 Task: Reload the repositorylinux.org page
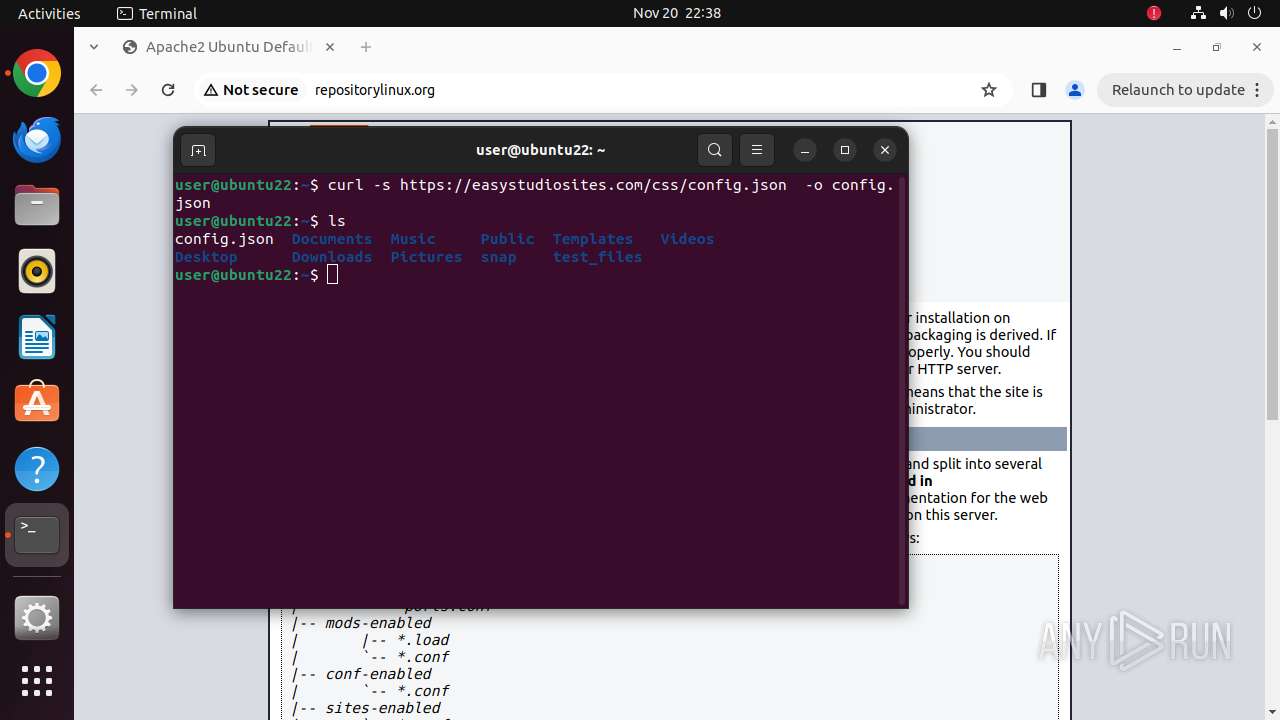pyautogui.click(x=168, y=90)
